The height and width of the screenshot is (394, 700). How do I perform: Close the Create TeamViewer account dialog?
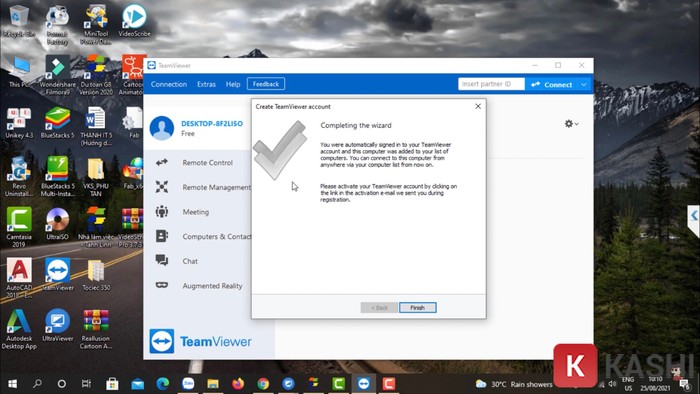click(x=478, y=106)
